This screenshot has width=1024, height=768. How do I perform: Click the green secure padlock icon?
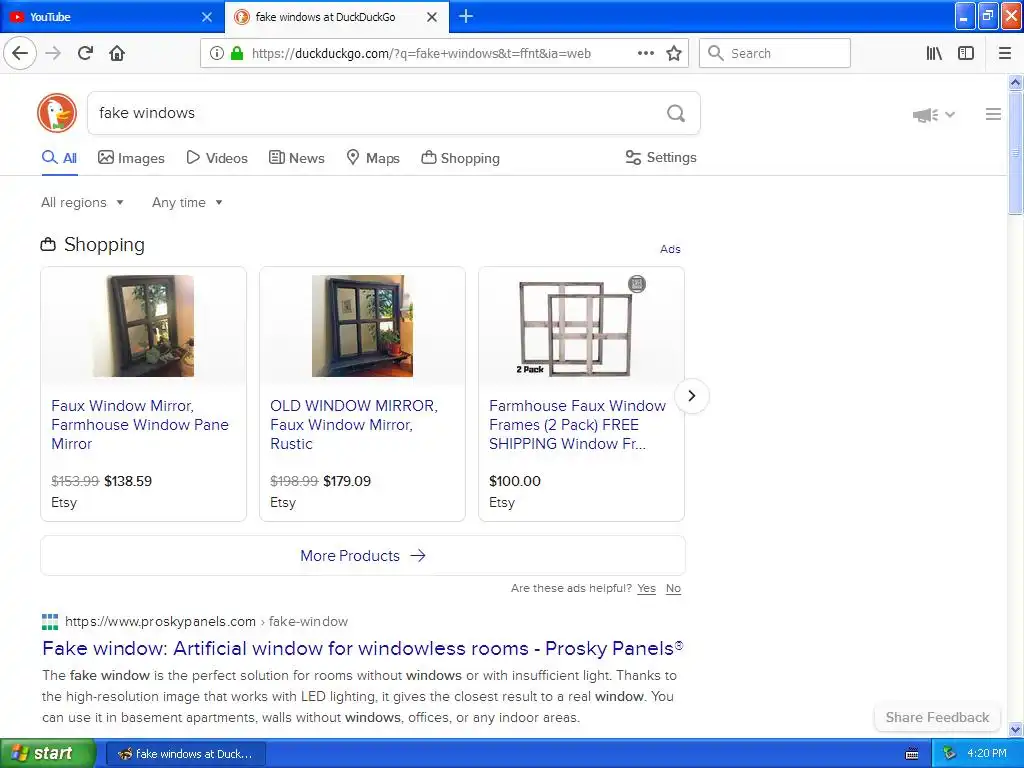tap(237, 54)
